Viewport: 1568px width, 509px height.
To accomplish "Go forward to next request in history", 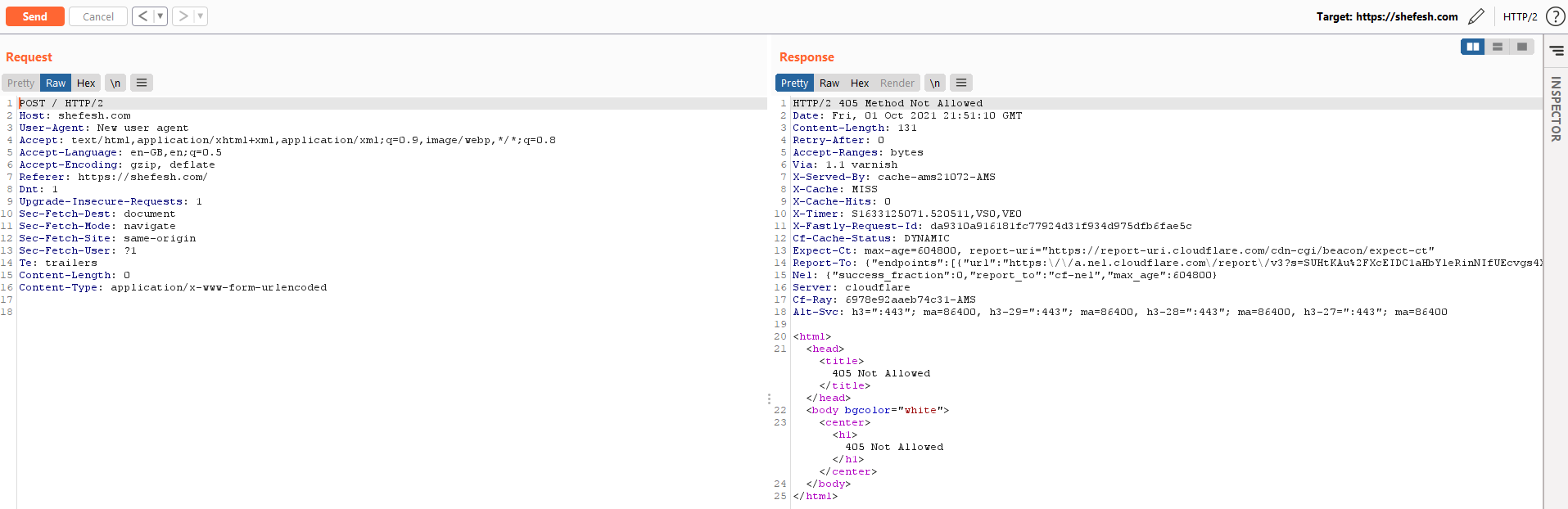I will coord(183,16).
